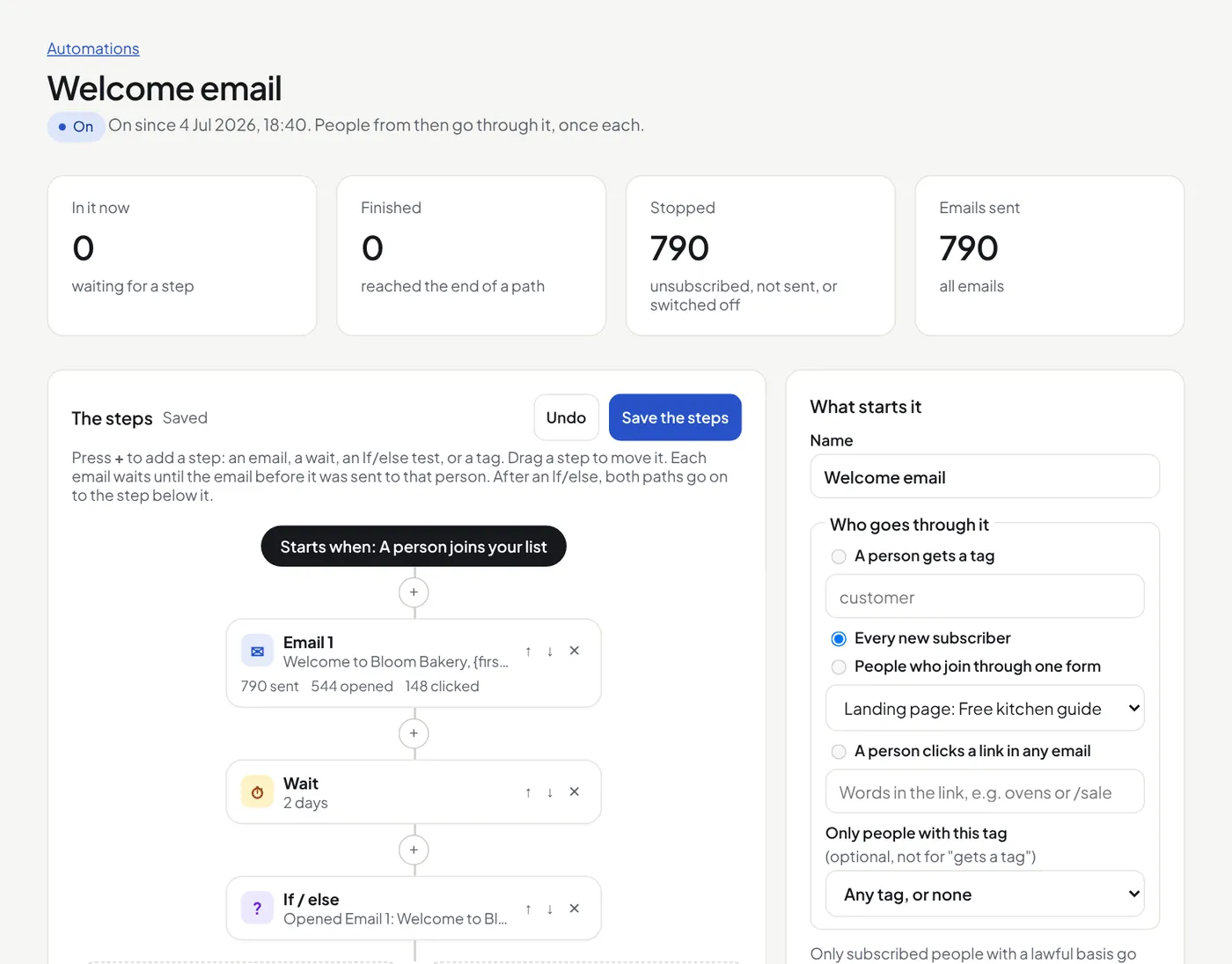The width and height of the screenshot is (1232, 964).
Task: Open the Automations breadcrumb link
Action: click(x=93, y=48)
